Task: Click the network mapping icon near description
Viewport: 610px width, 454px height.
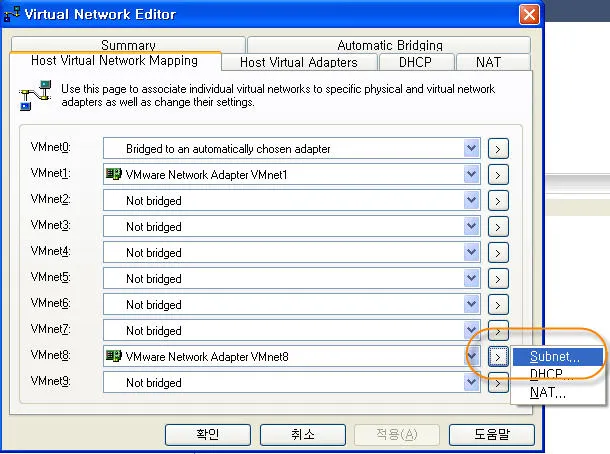Action: 30,97
